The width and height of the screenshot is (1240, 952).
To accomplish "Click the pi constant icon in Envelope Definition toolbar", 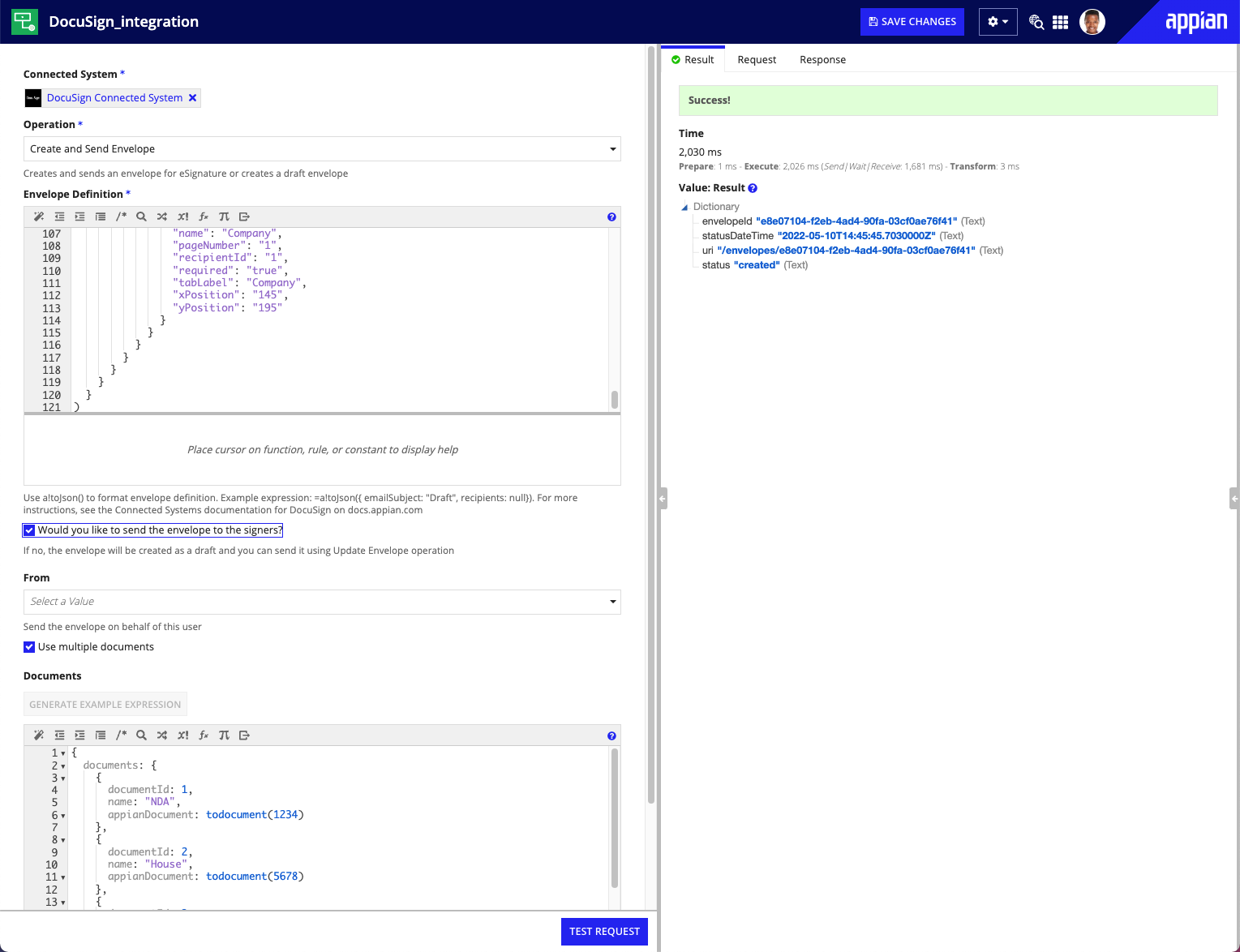I will pos(224,217).
